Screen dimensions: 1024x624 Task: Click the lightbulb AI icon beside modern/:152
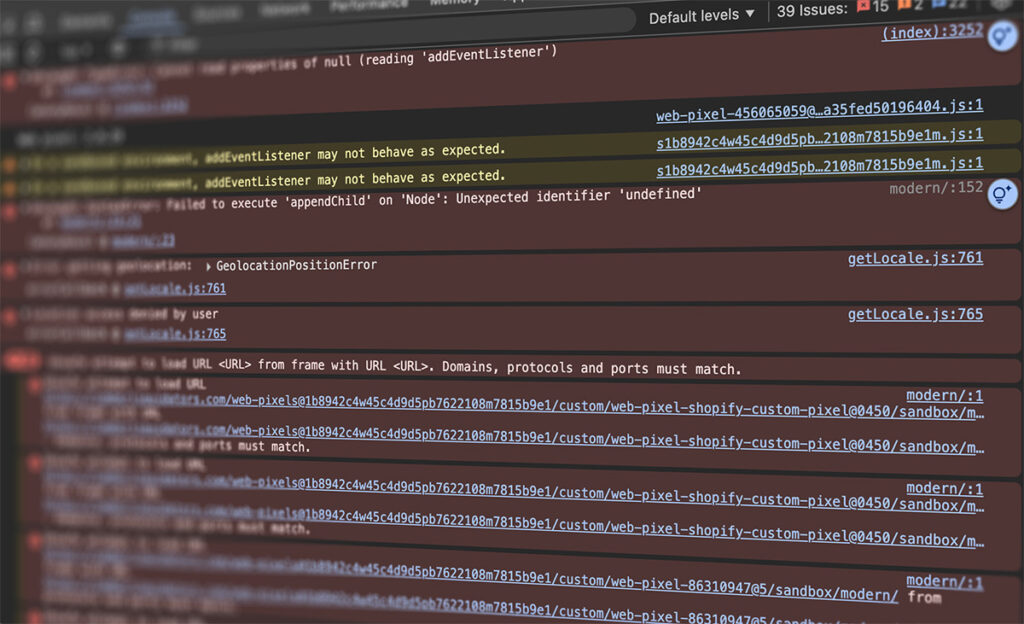tap(1002, 195)
